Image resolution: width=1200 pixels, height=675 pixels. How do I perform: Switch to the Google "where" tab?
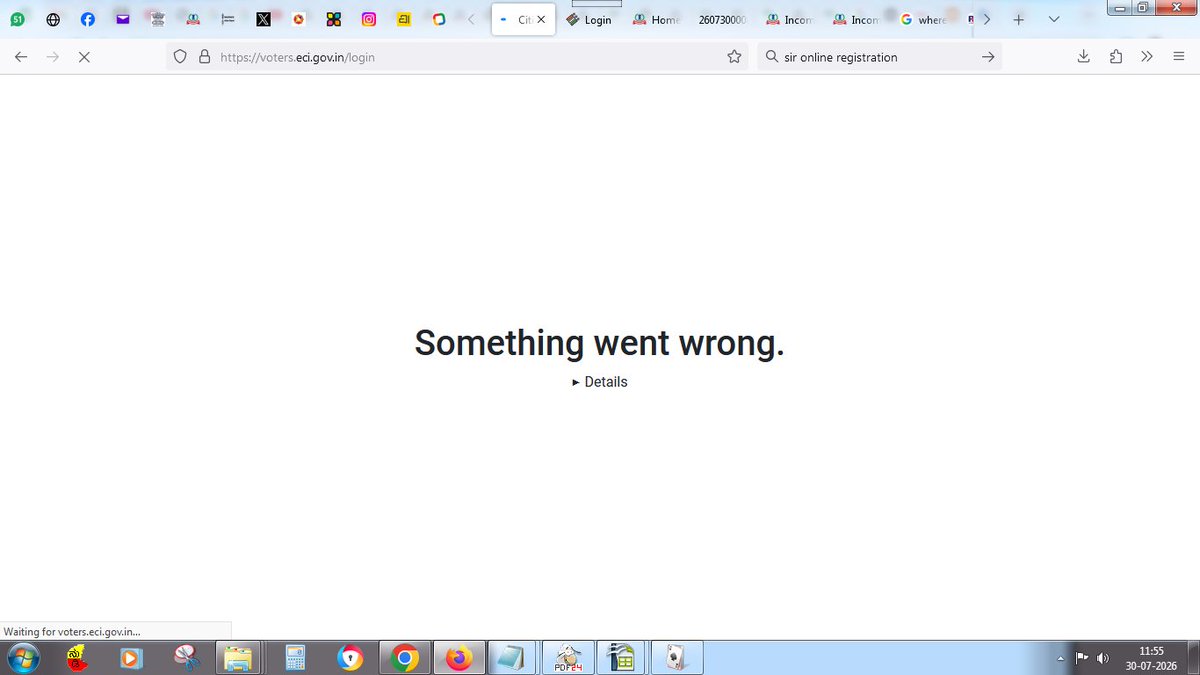(x=922, y=19)
